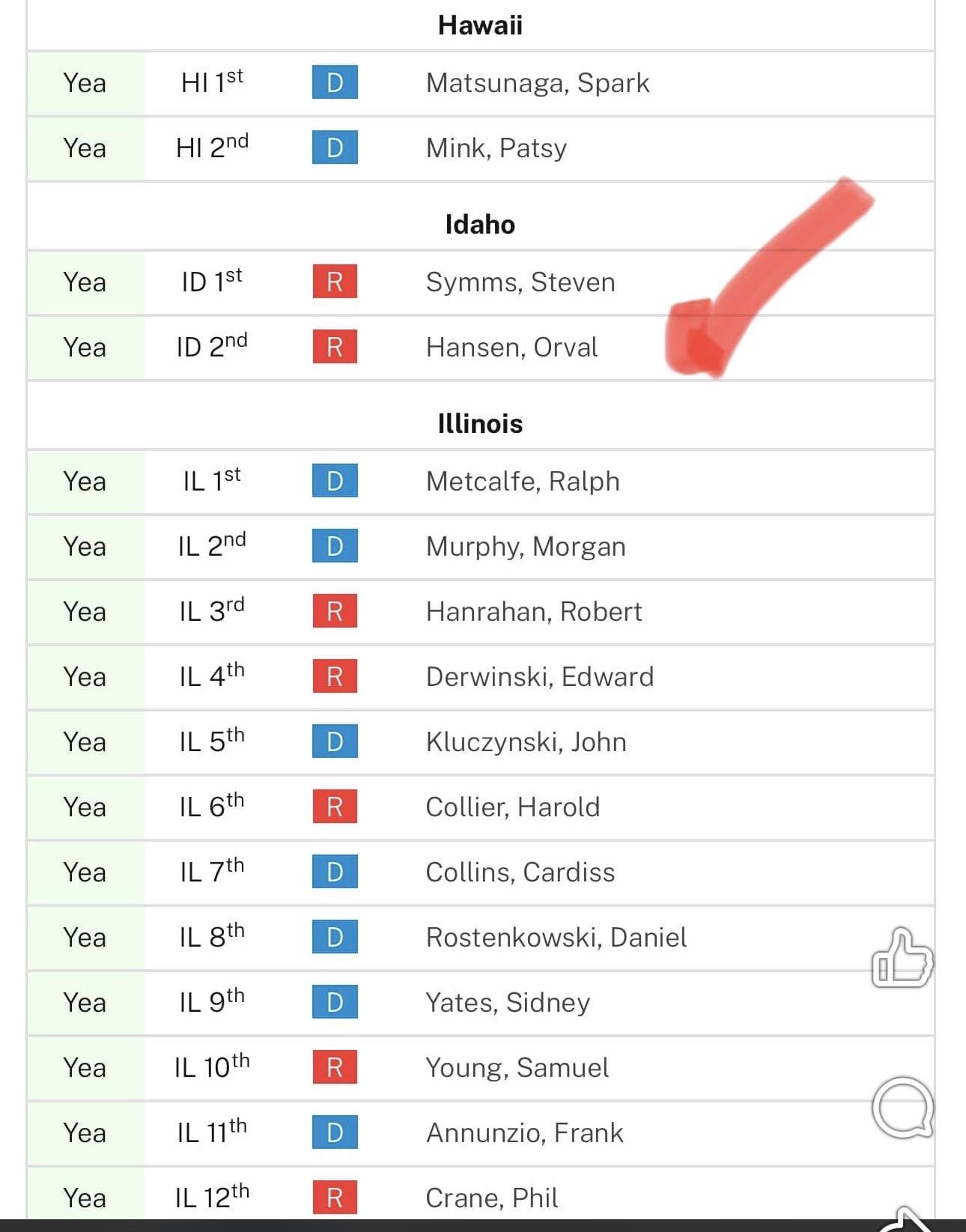Select the Idaho state header

(x=480, y=225)
